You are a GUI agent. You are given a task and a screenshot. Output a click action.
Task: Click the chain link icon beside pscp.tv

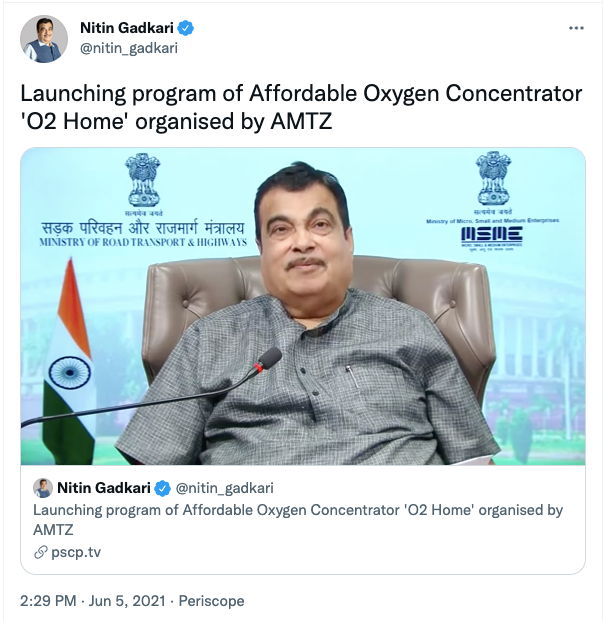41,552
